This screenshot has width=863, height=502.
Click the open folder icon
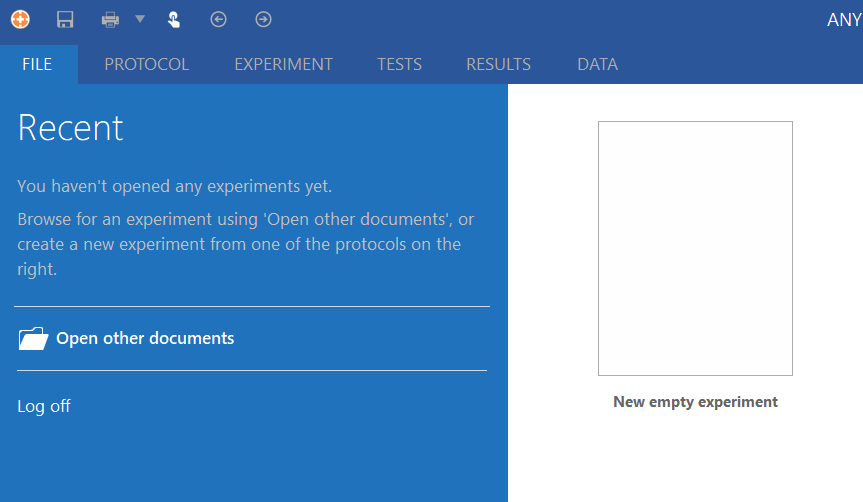pyautogui.click(x=33, y=339)
